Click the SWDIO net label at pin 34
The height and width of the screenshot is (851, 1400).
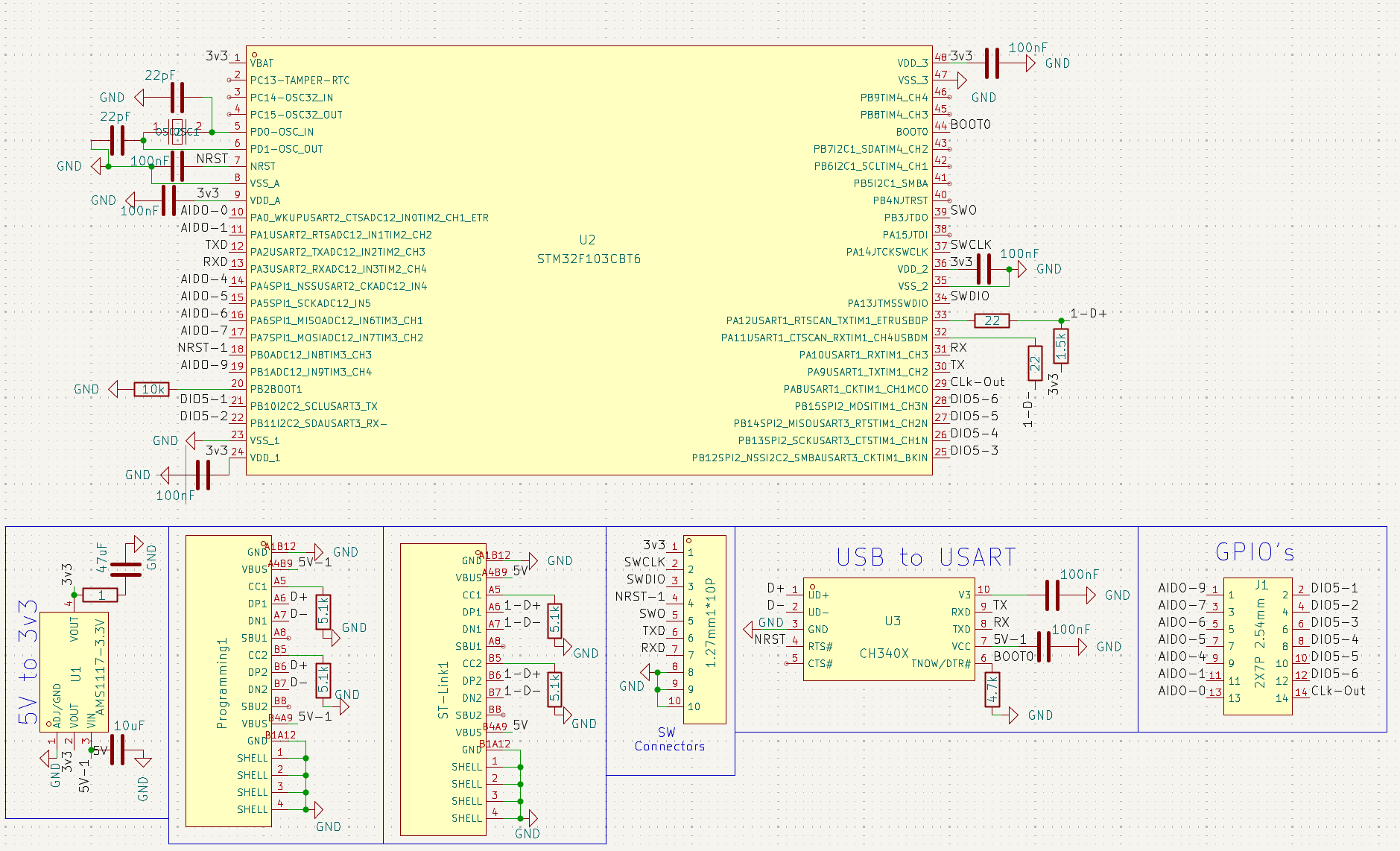tap(970, 296)
